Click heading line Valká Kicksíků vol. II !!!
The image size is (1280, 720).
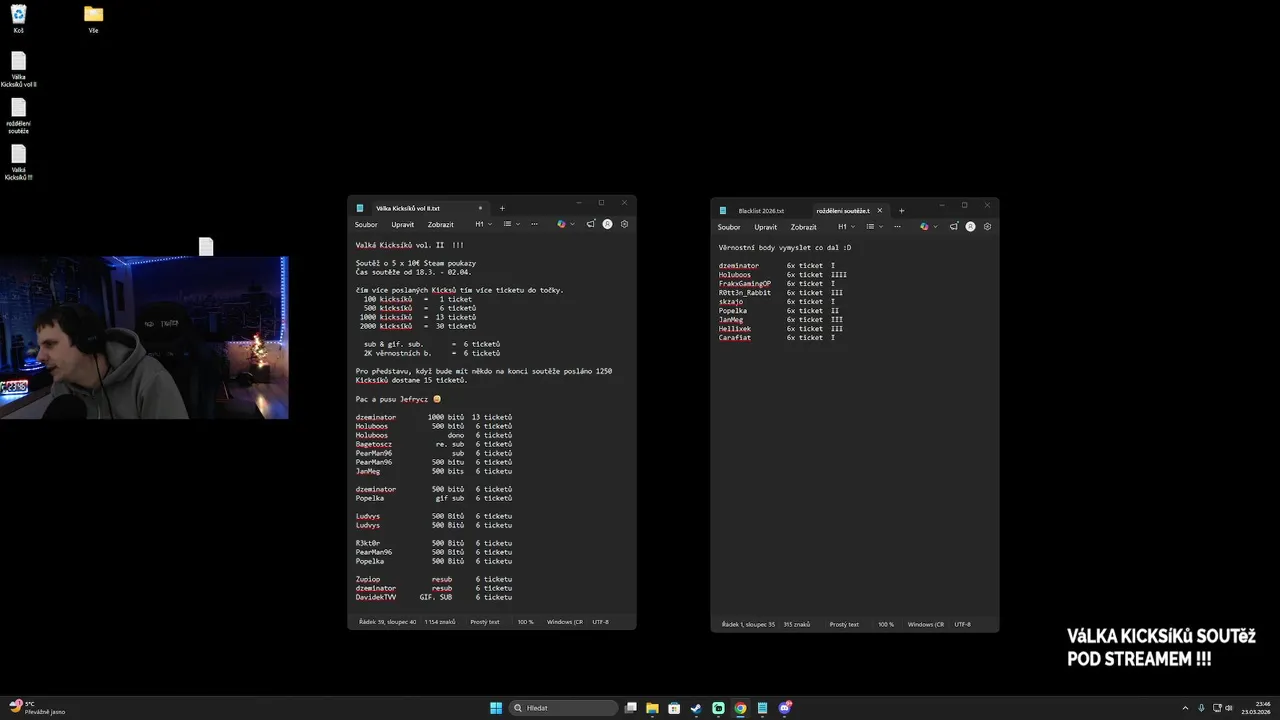[410, 245]
